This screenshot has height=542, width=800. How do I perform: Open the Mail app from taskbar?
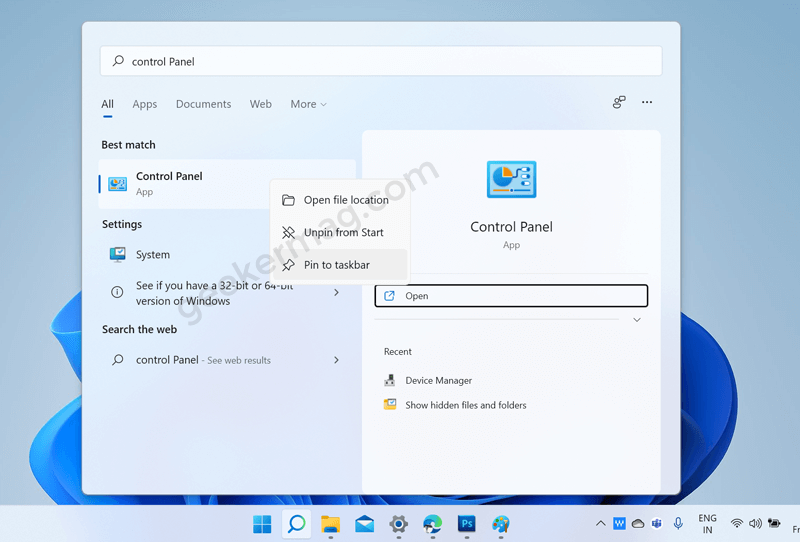[x=364, y=524]
